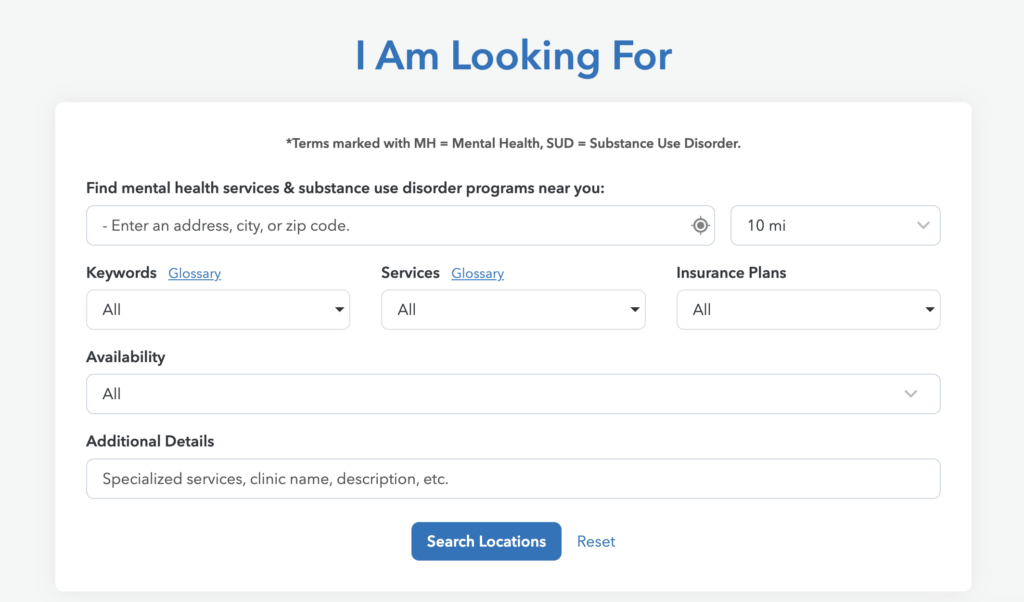Click the Insurance Plans field label

pos(731,273)
